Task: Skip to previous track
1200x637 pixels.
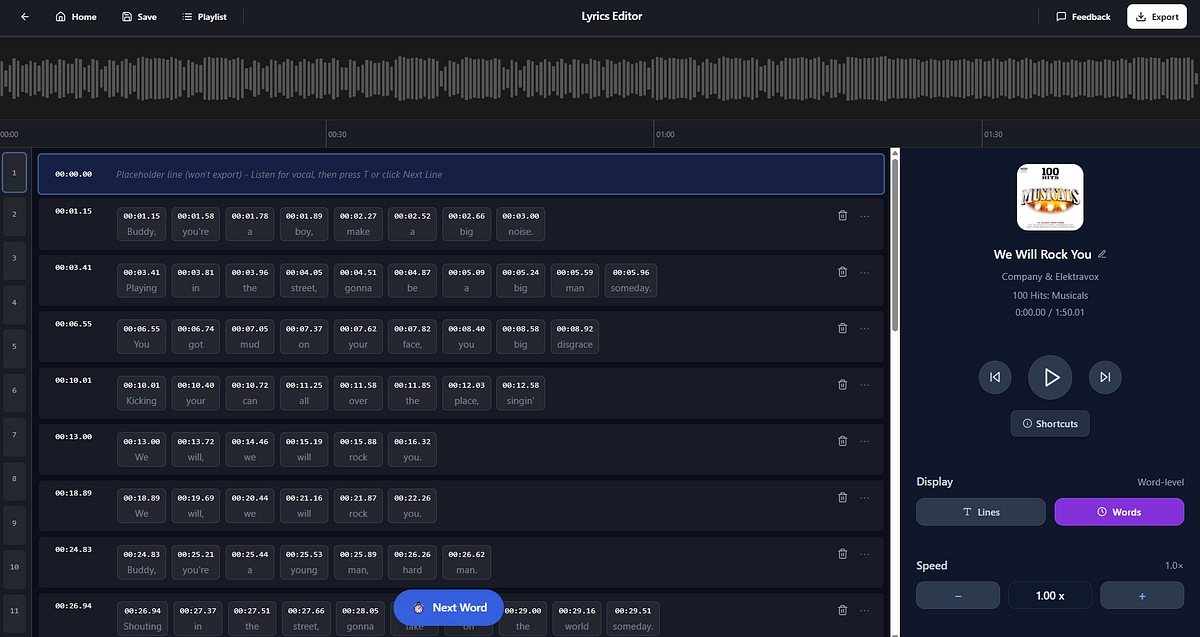Action: 995,377
